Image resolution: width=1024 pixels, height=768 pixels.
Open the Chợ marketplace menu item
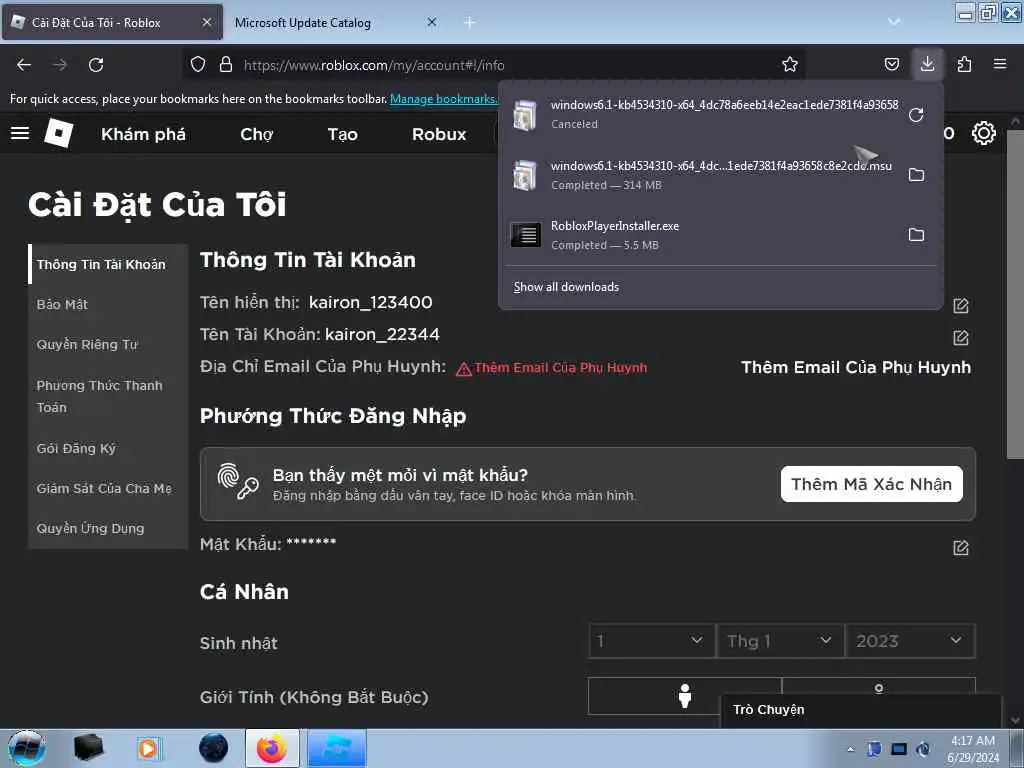coord(257,134)
